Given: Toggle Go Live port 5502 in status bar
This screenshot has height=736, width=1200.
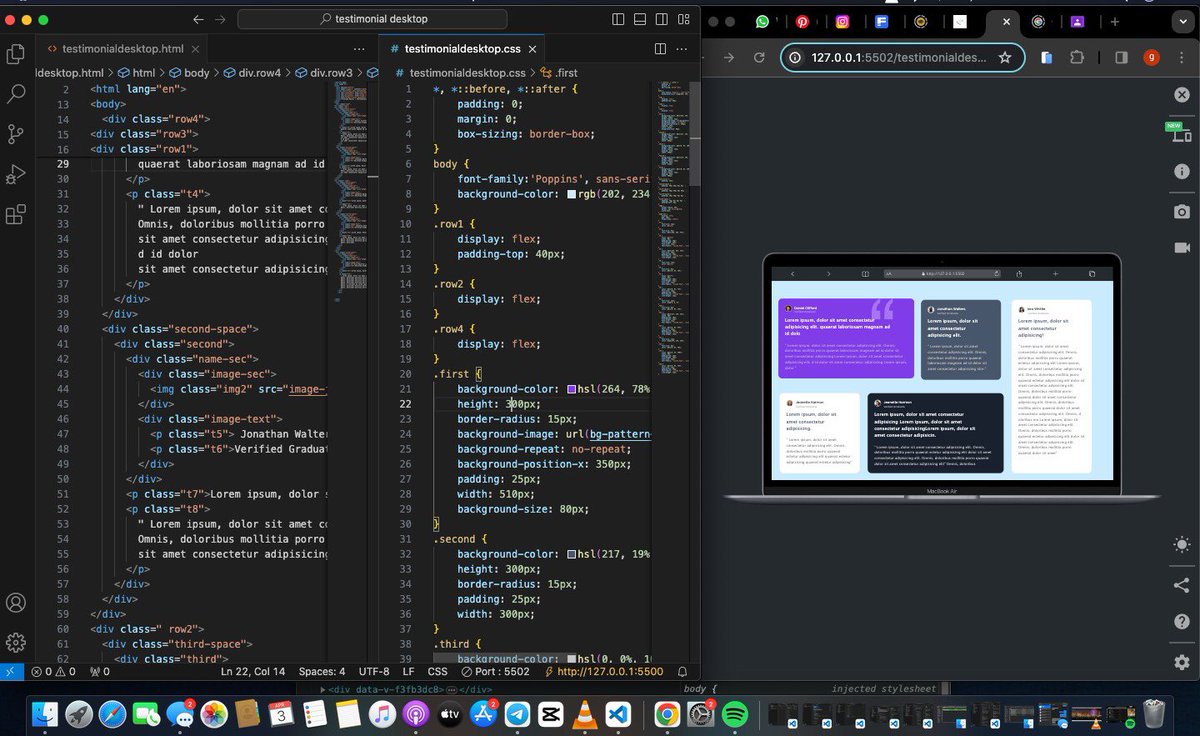Looking at the screenshot, I should click(496, 672).
